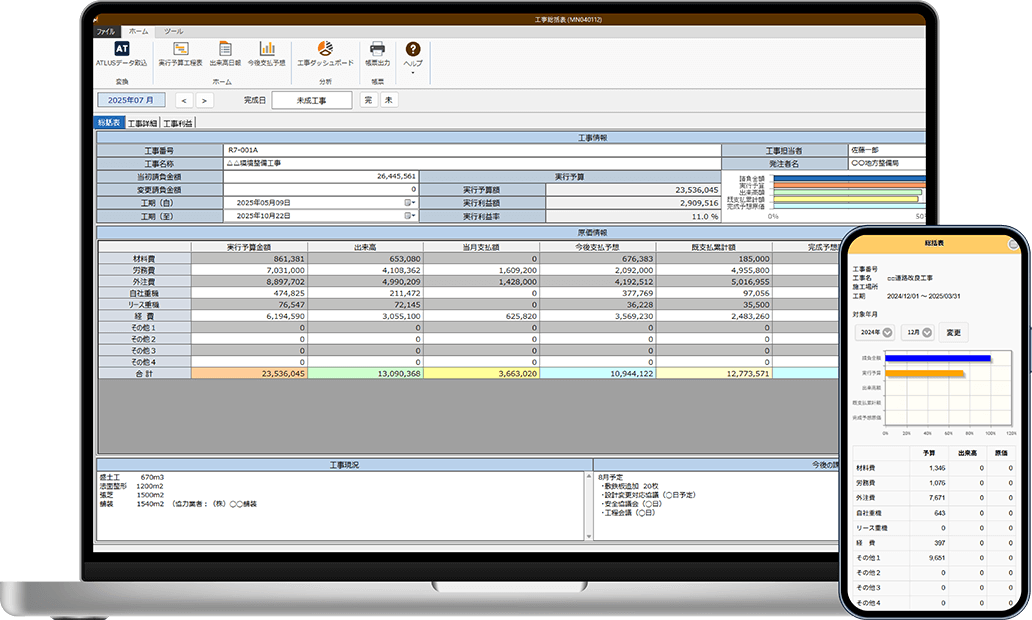Click the orange 実行予算金額 total cell
Screen dimensions: 1032x620
[248, 373]
